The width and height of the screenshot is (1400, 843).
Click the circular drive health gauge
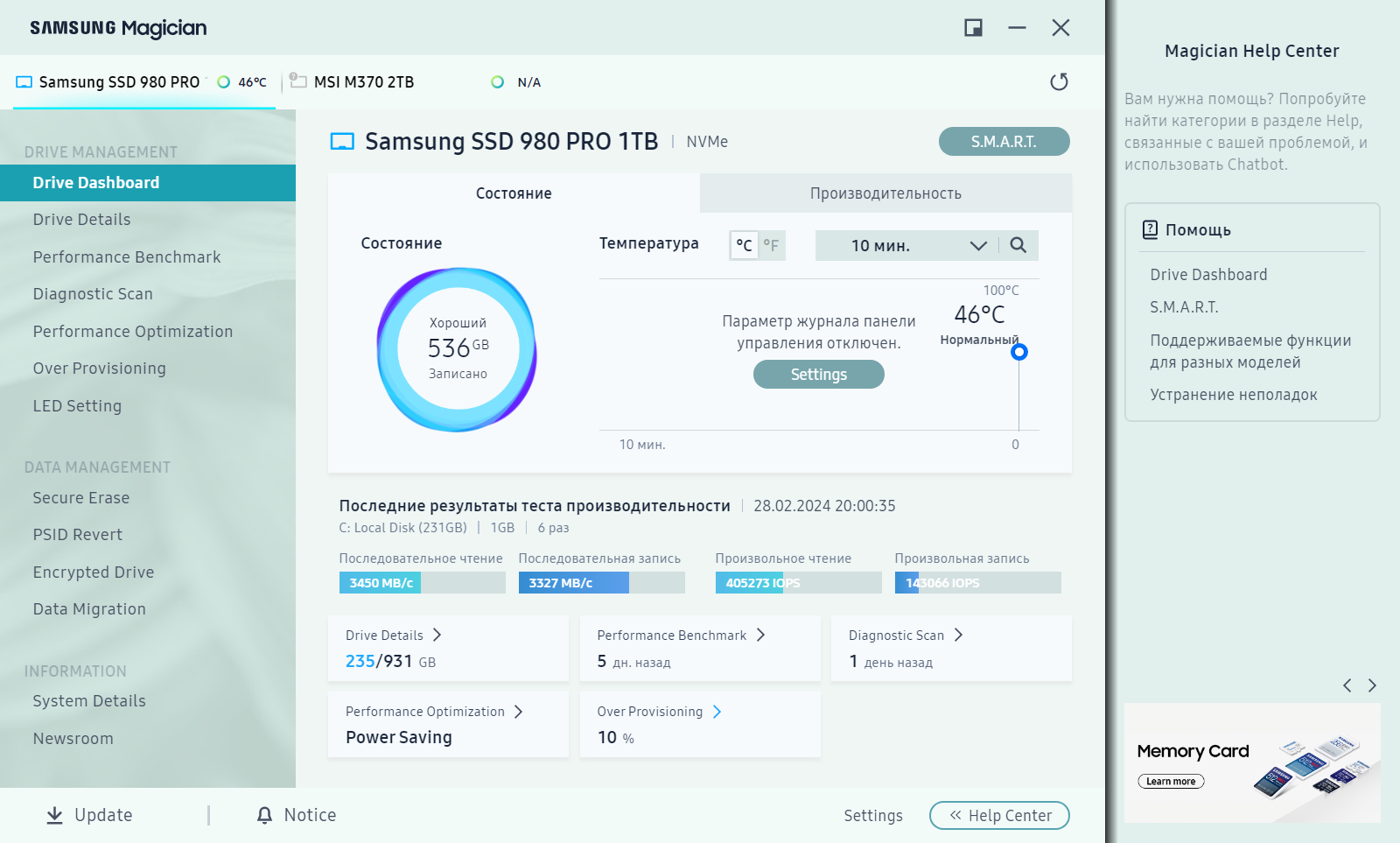click(x=458, y=349)
